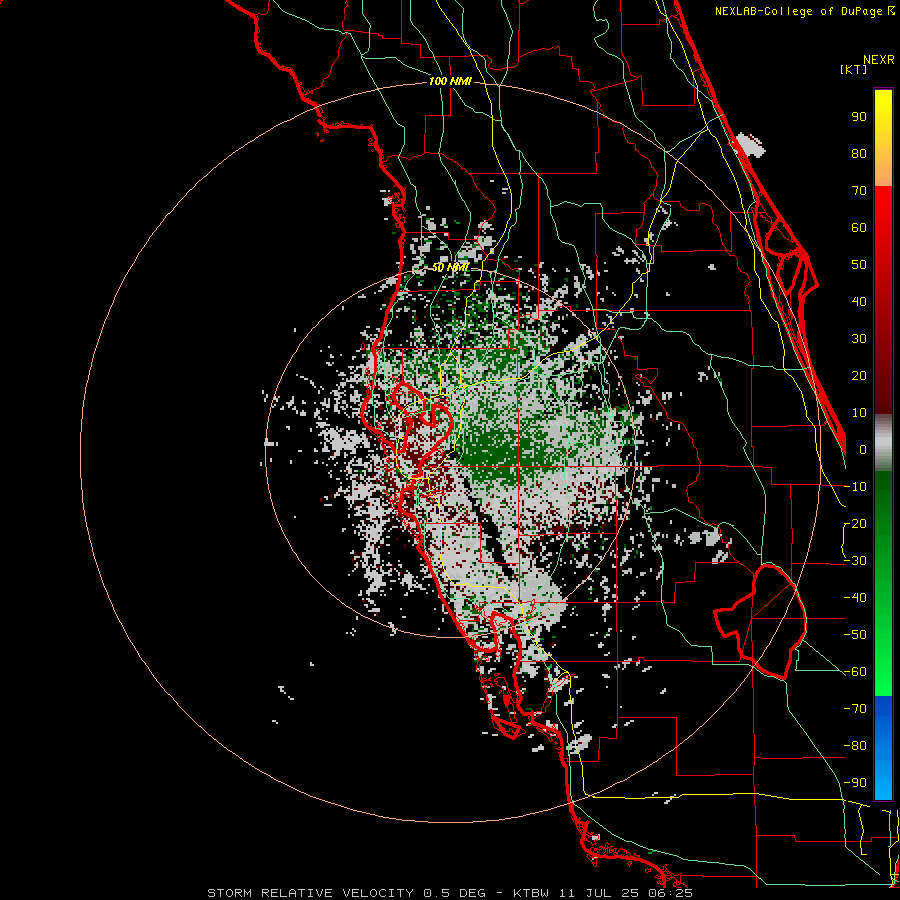This screenshot has width=900, height=900.
Task: Click the NEXR label above color scale
Action: tap(878, 60)
